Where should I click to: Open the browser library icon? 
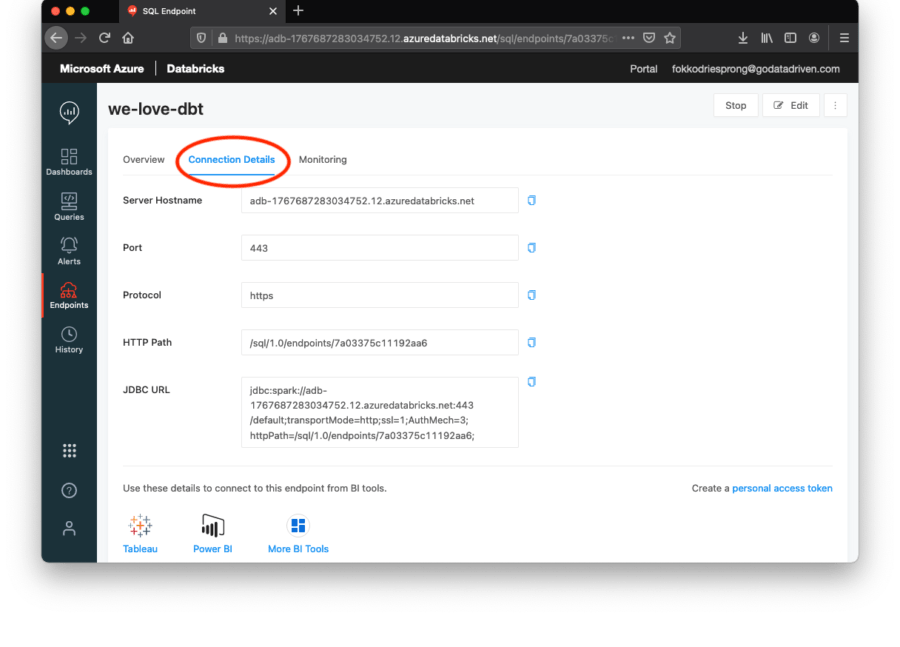(767, 38)
